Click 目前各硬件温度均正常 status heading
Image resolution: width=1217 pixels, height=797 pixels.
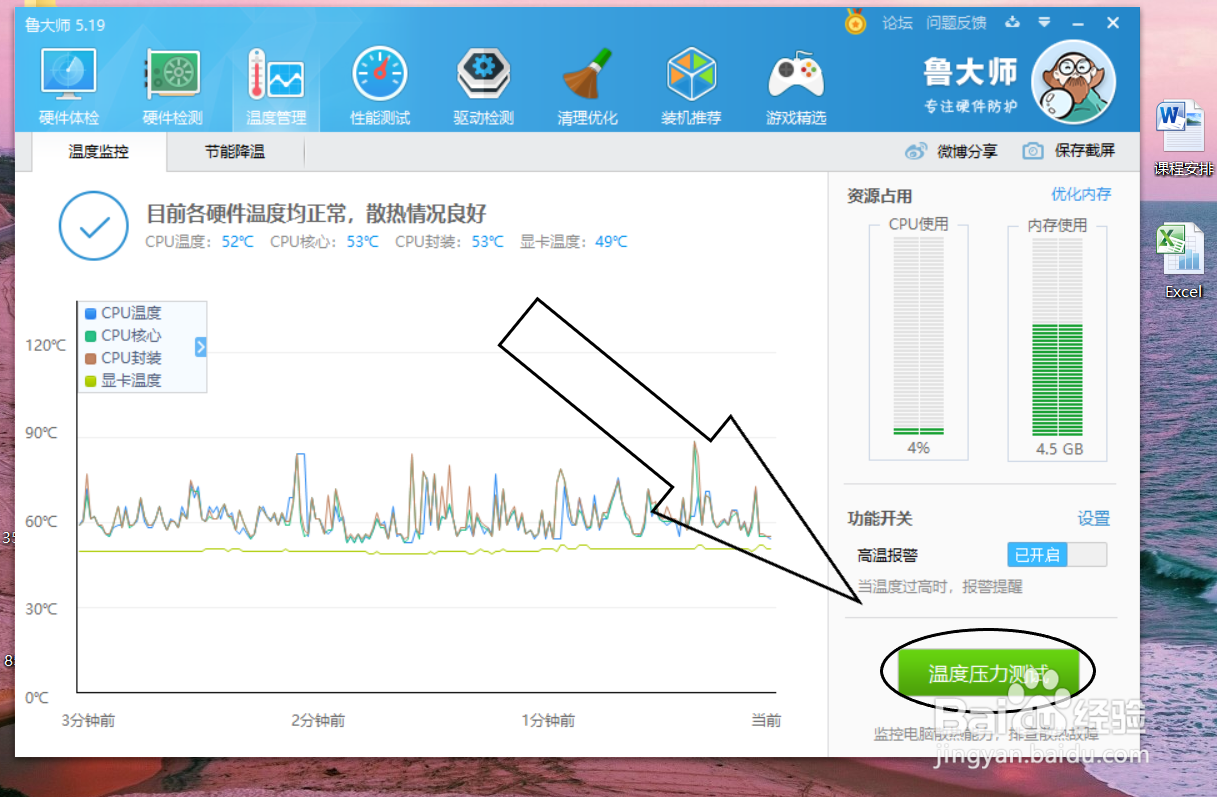click(316, 213)
